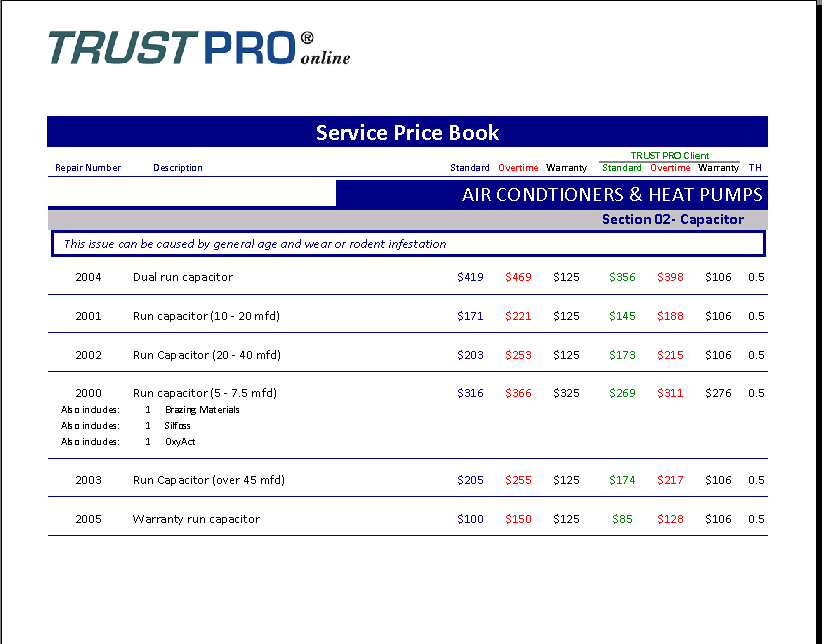The height and width of the screenshot is (644, 822).
Task: Click the $203 standard price
Action: pos(470,355)
